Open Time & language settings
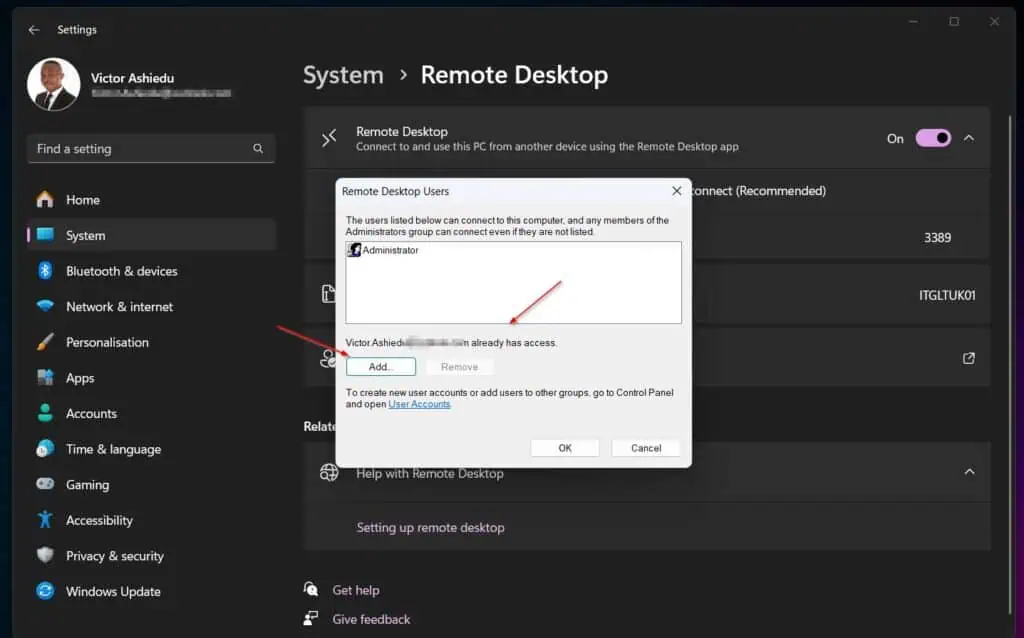 pos(151,449)
